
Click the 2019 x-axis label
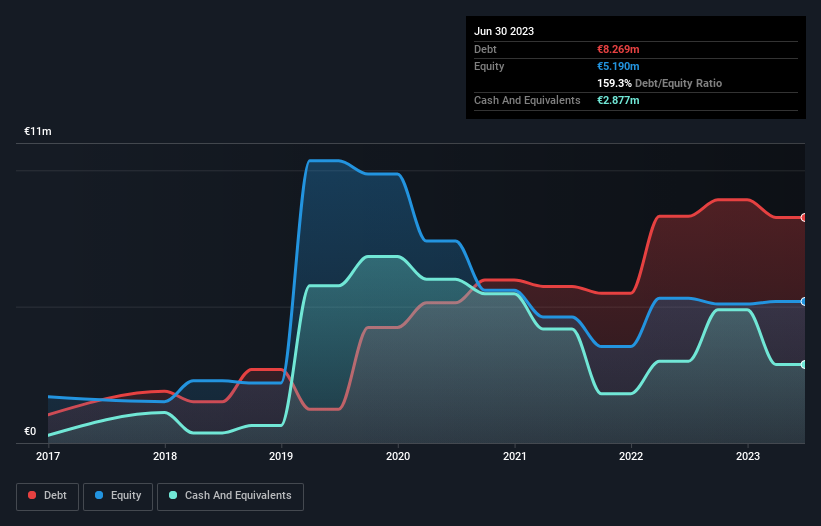tap(281, 456)
